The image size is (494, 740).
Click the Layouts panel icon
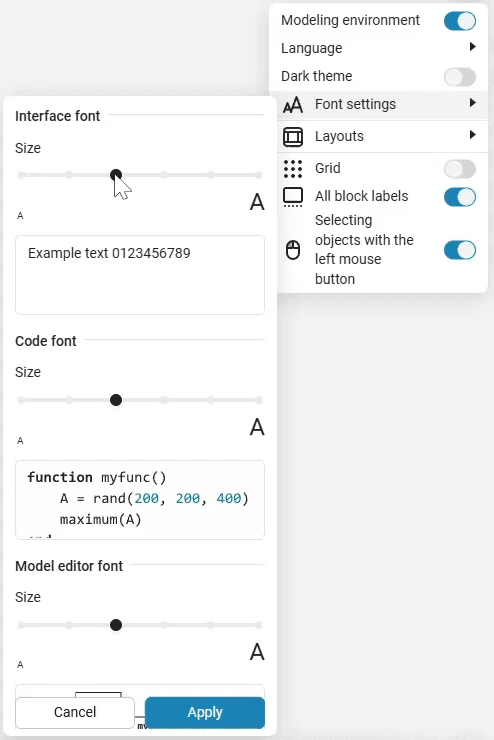point(293,137)
